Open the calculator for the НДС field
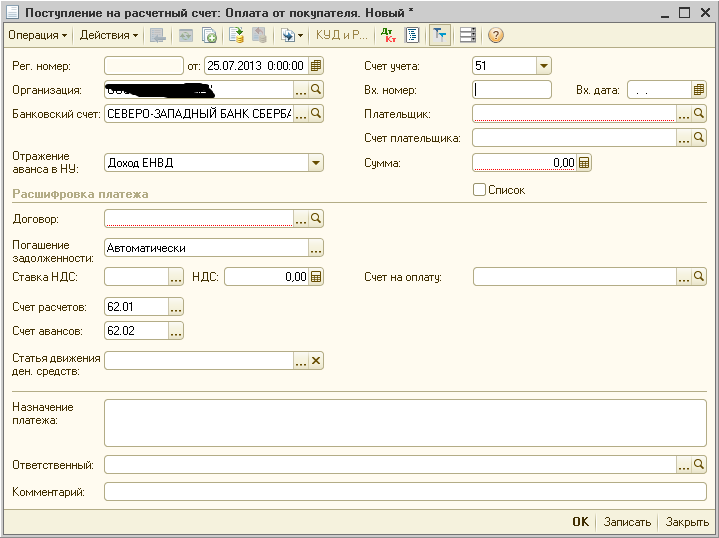Viewport: 719px width, 538px height. coord(316,277)
